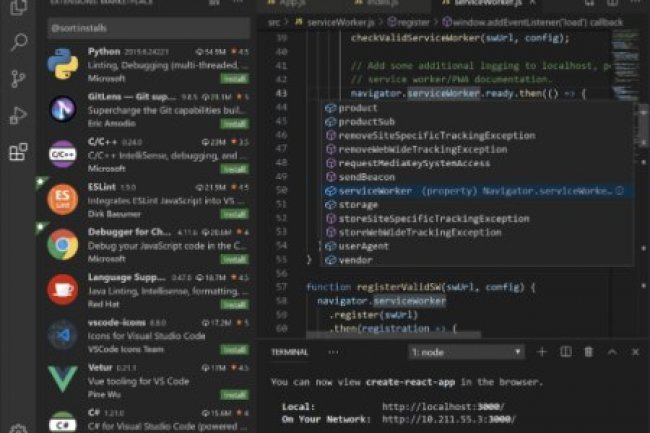Switch to the serviceWorker.js editor tab
Image resolution: width=650 pixels, height=433 pixels.
click(x=488, y=3)
